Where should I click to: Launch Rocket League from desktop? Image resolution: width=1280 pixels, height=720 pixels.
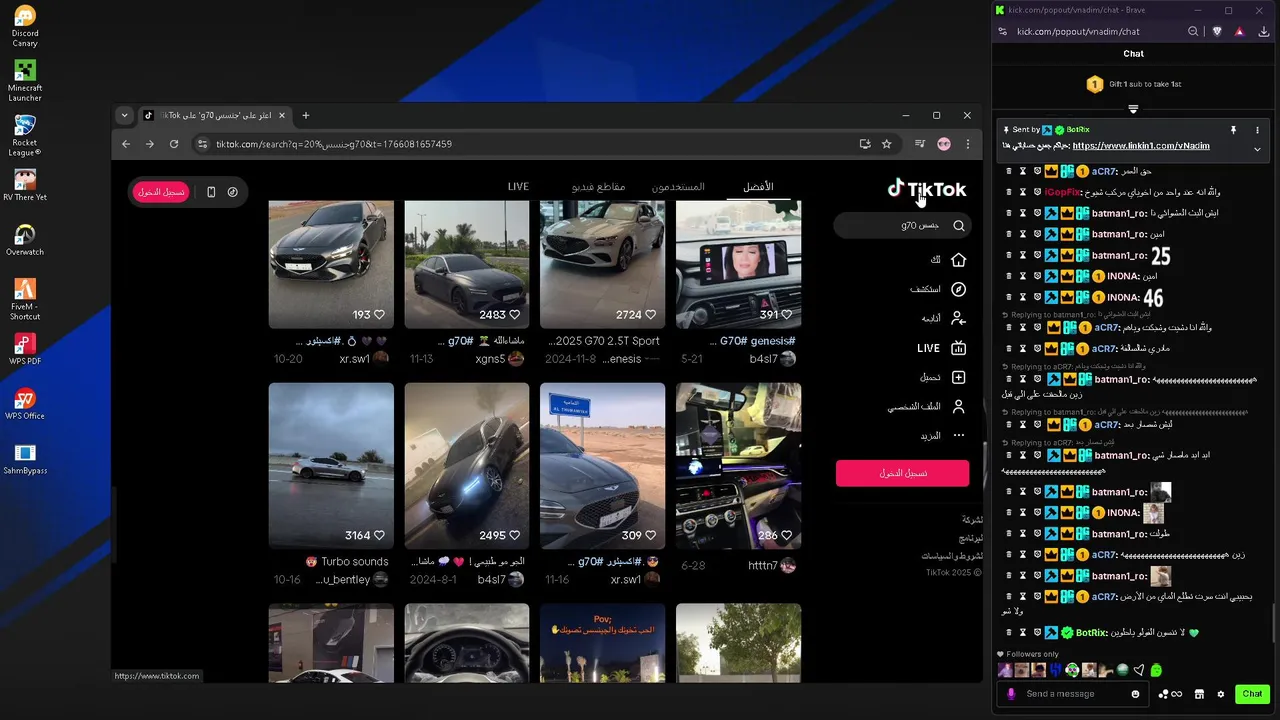pyautogui.click(x=25, y=136)
